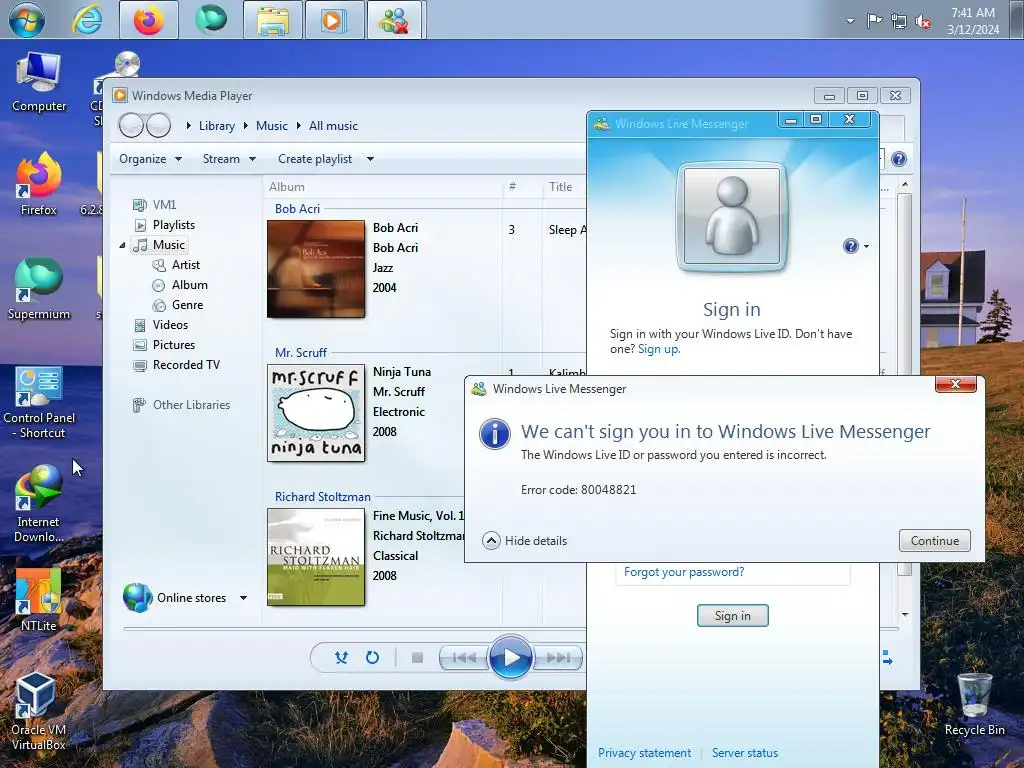Image resolution: width=1024 pixels, height=768 pixels.
Task: Launch Internet Explorer from the taskbar
Action: [x=88, y=20]
